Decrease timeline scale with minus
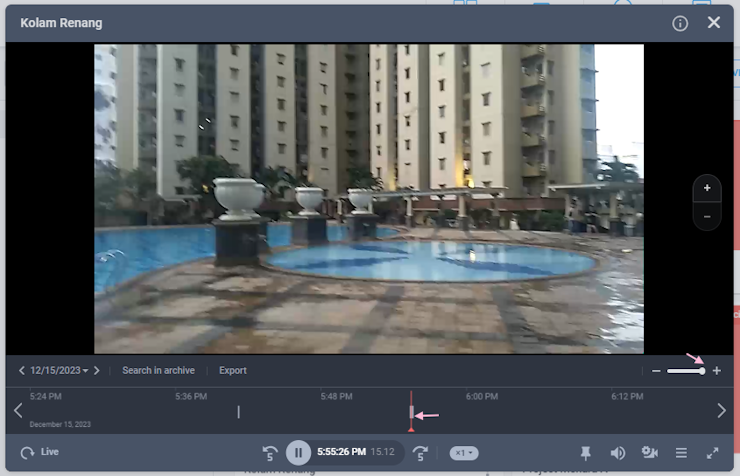The image size is (740, 476). 656,371
